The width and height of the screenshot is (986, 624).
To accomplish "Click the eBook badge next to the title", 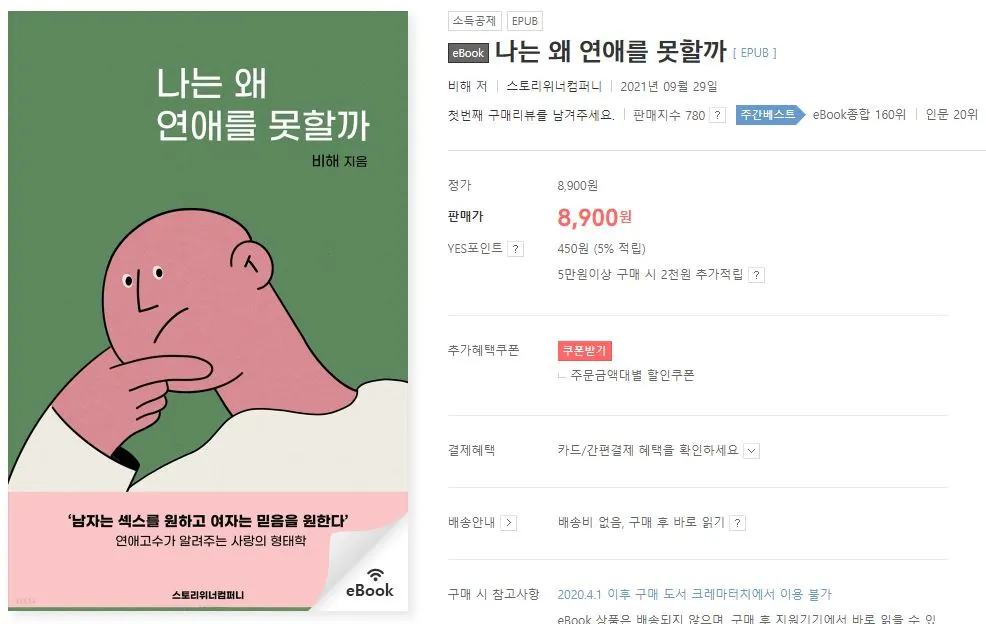I will (x=468, y=53).
